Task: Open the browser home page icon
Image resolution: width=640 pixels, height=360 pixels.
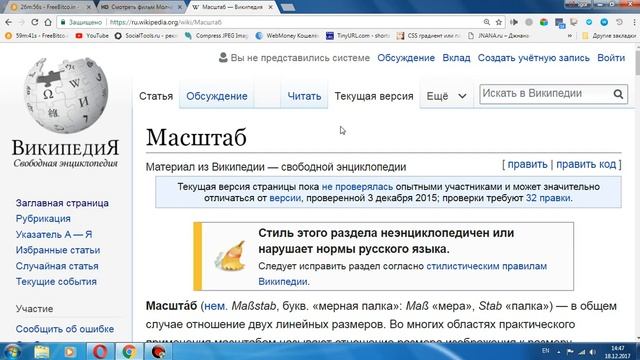Action: 48,22
